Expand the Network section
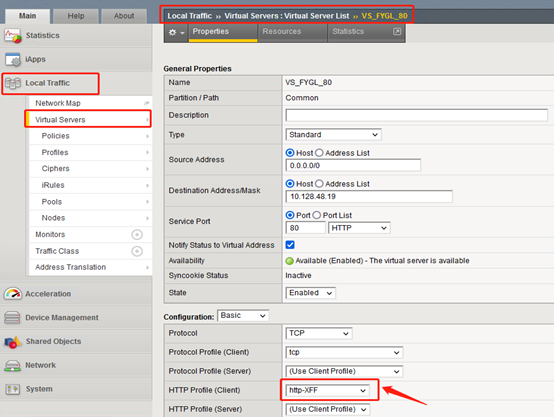 pyautogui.click(x=76, y=365)
